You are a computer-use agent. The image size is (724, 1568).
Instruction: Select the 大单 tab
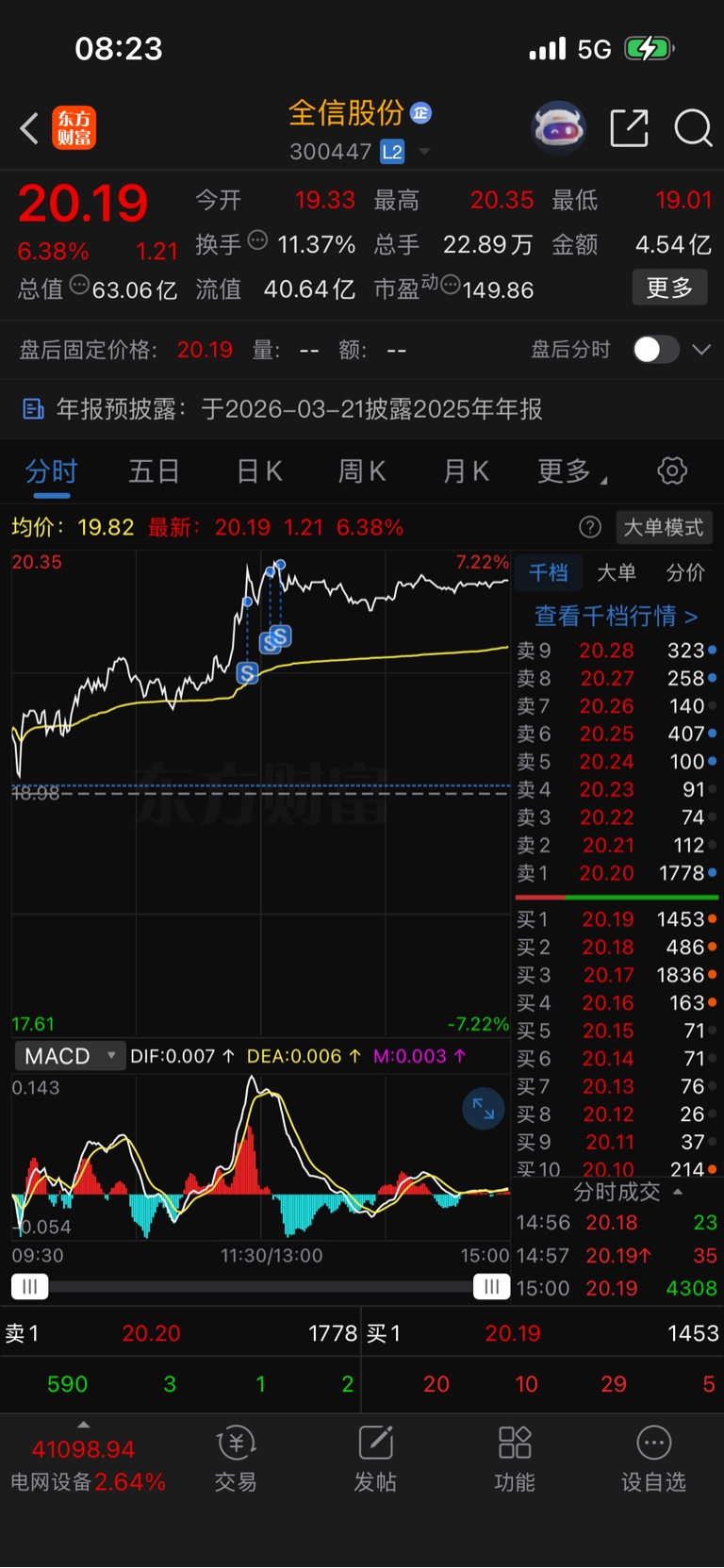617,572
